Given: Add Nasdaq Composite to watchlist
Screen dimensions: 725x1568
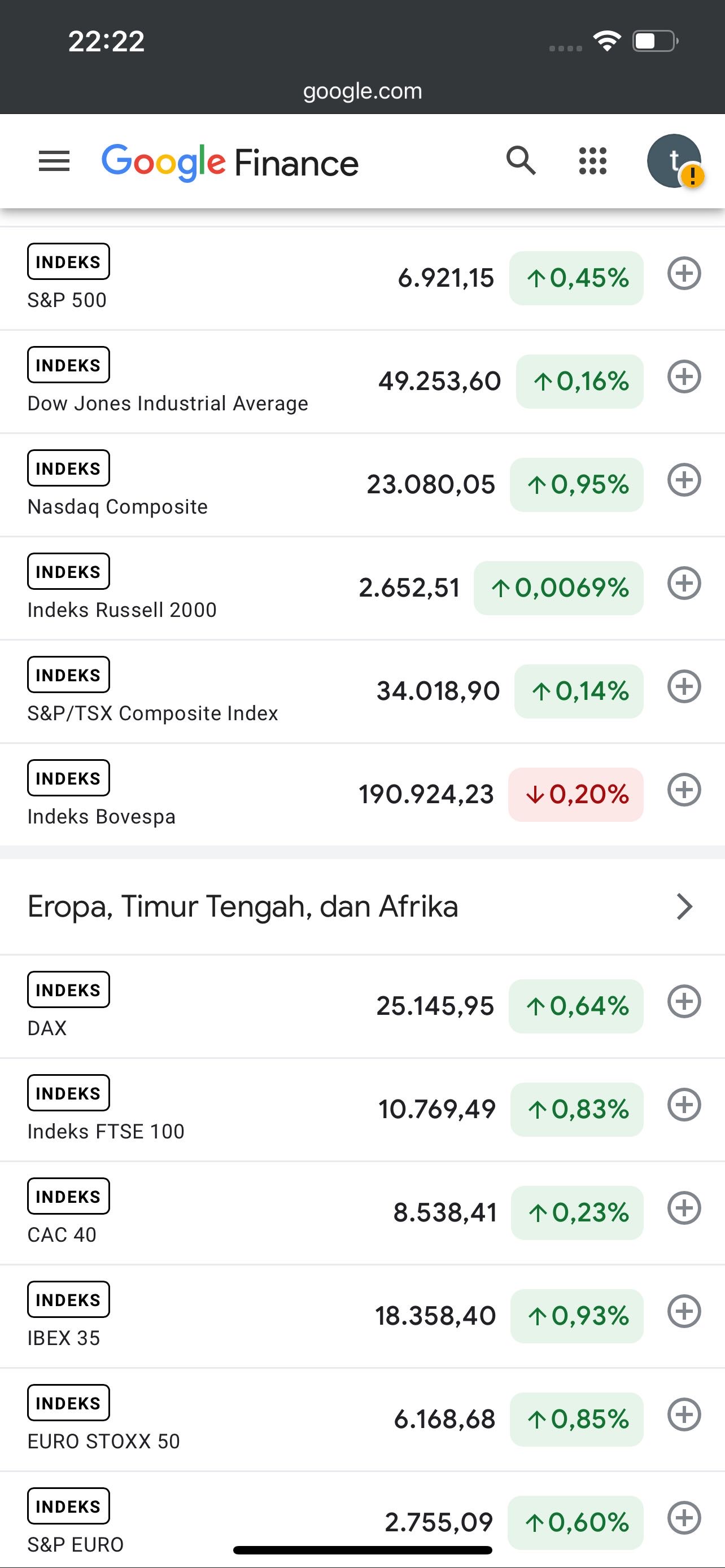Looking at the screenshot, I should click(684, 480).
